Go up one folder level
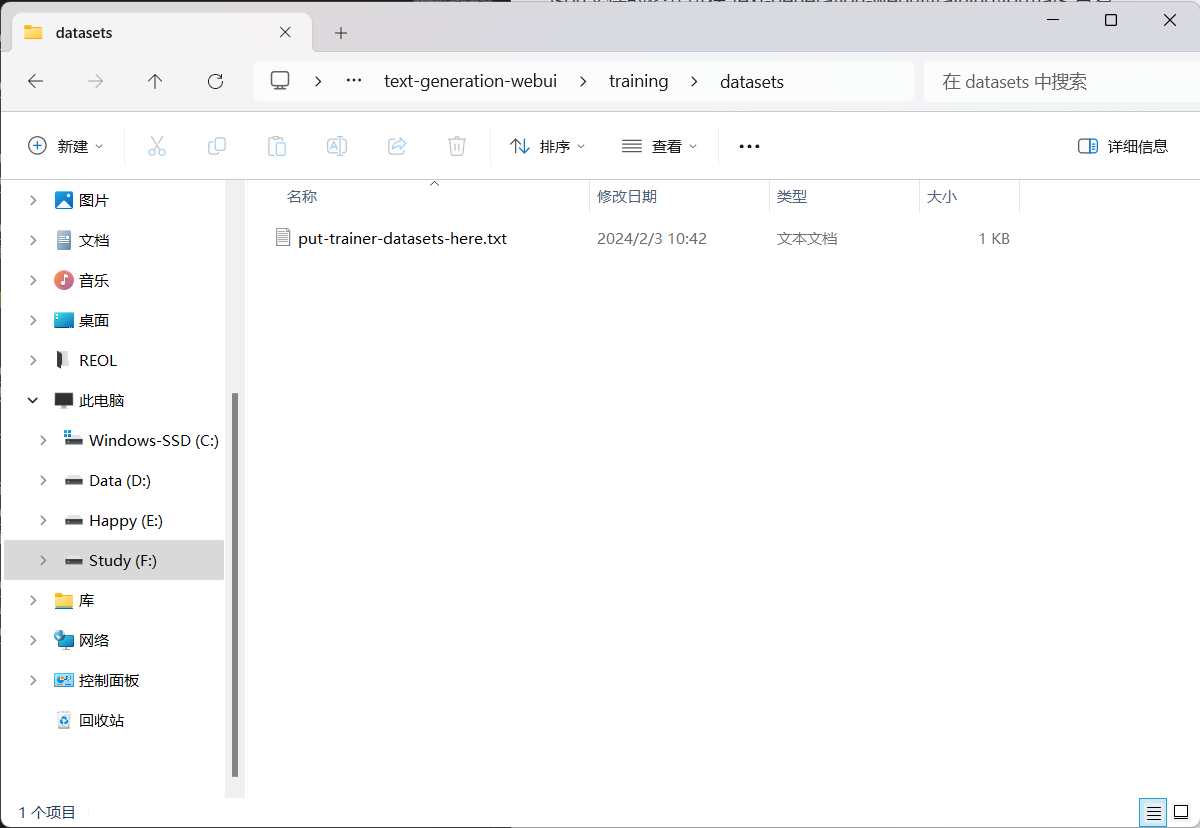The image size is (1200, 828). click(x=155, y=82)
